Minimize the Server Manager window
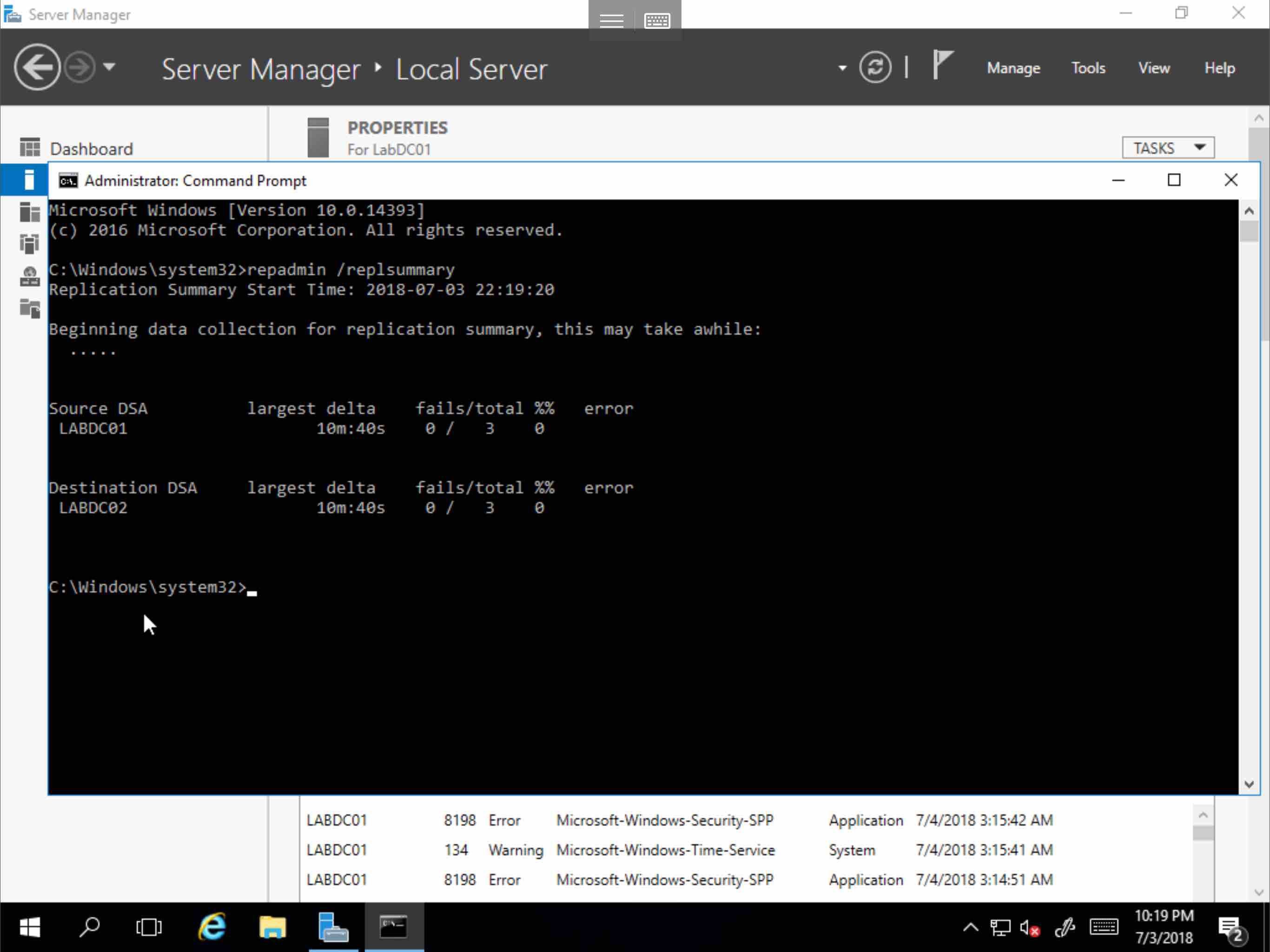 coord(1125,13)
